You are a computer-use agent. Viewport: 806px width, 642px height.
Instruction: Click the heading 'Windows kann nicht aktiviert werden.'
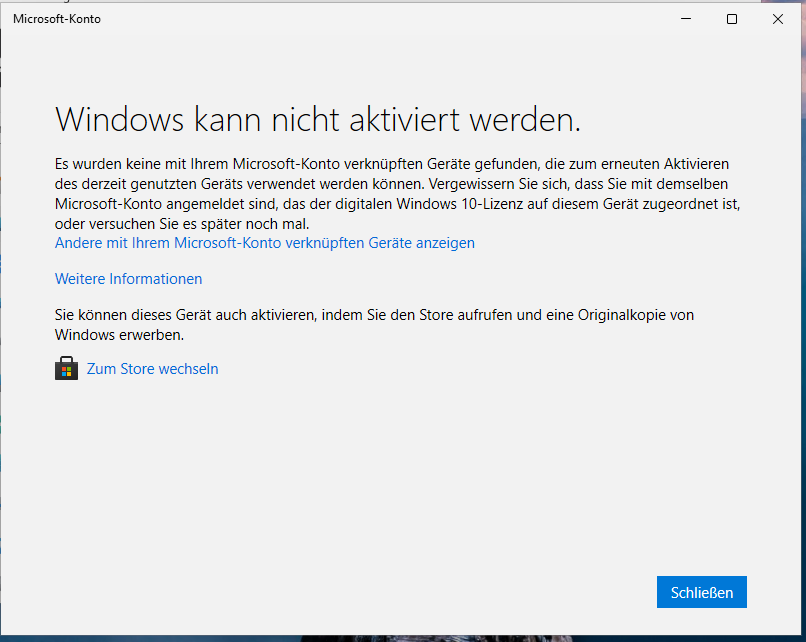point(318,120)
